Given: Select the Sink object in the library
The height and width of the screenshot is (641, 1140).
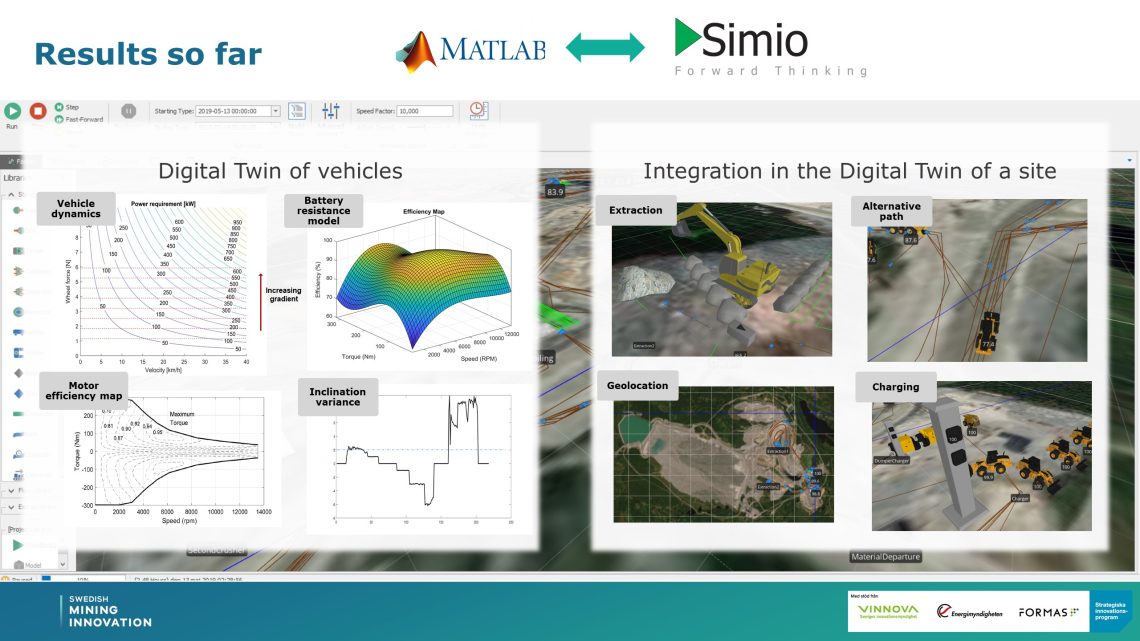Looking at the screenshot, I should (18, 230).
